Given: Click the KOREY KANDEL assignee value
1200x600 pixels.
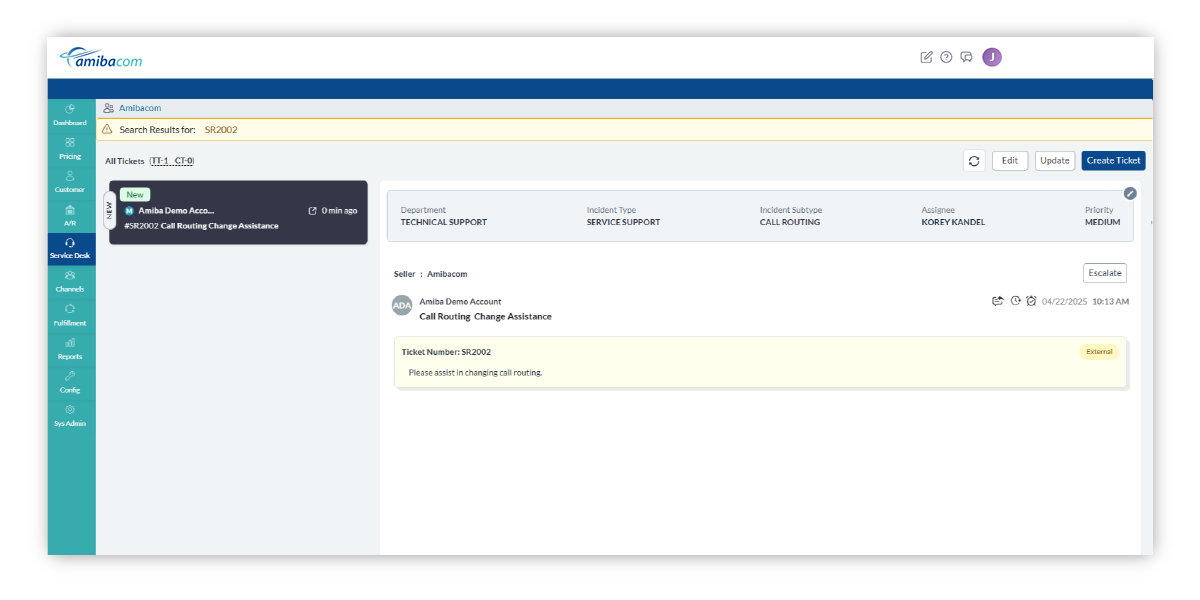Looking at the screenshot, I should tap(953, 222).
